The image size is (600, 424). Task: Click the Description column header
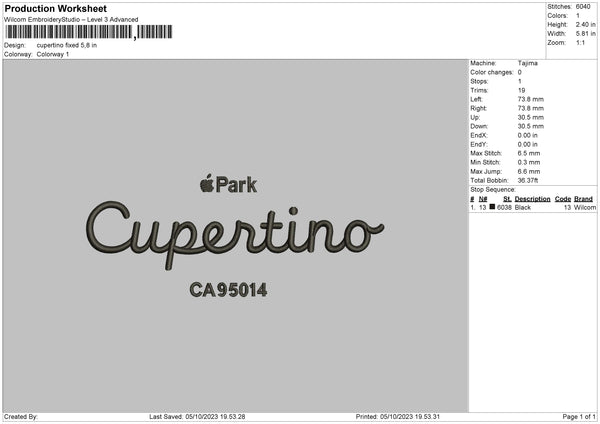point(532,199)
